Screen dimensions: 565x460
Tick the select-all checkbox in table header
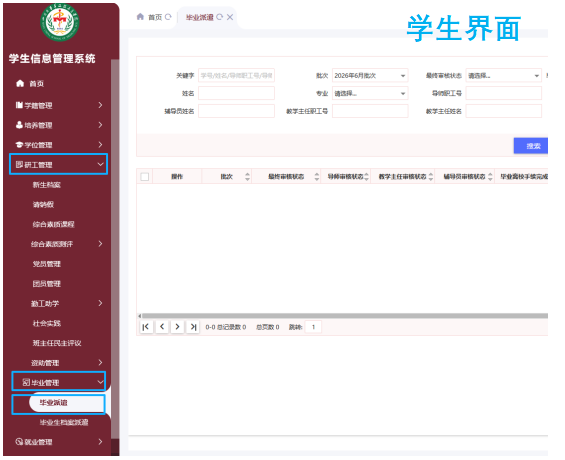coord(145,177)
